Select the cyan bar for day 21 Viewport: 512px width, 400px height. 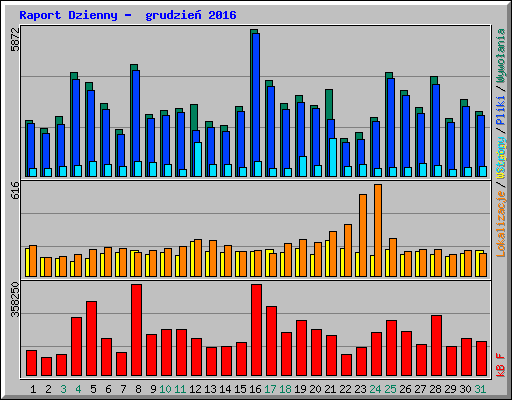[x=333, y=157]
